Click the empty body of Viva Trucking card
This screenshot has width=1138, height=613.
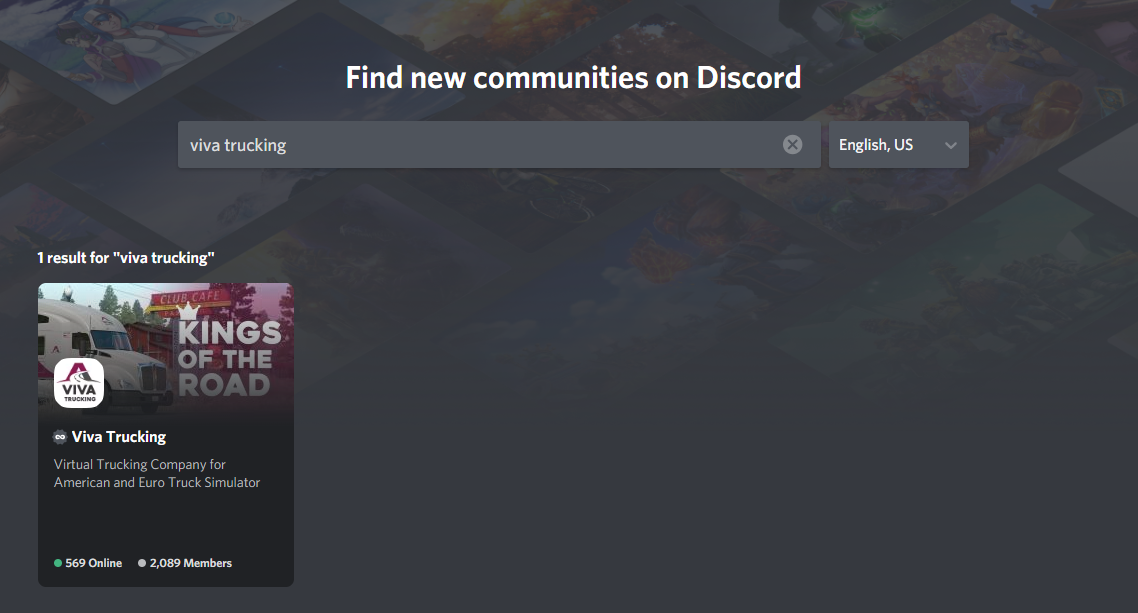(165, 524)
